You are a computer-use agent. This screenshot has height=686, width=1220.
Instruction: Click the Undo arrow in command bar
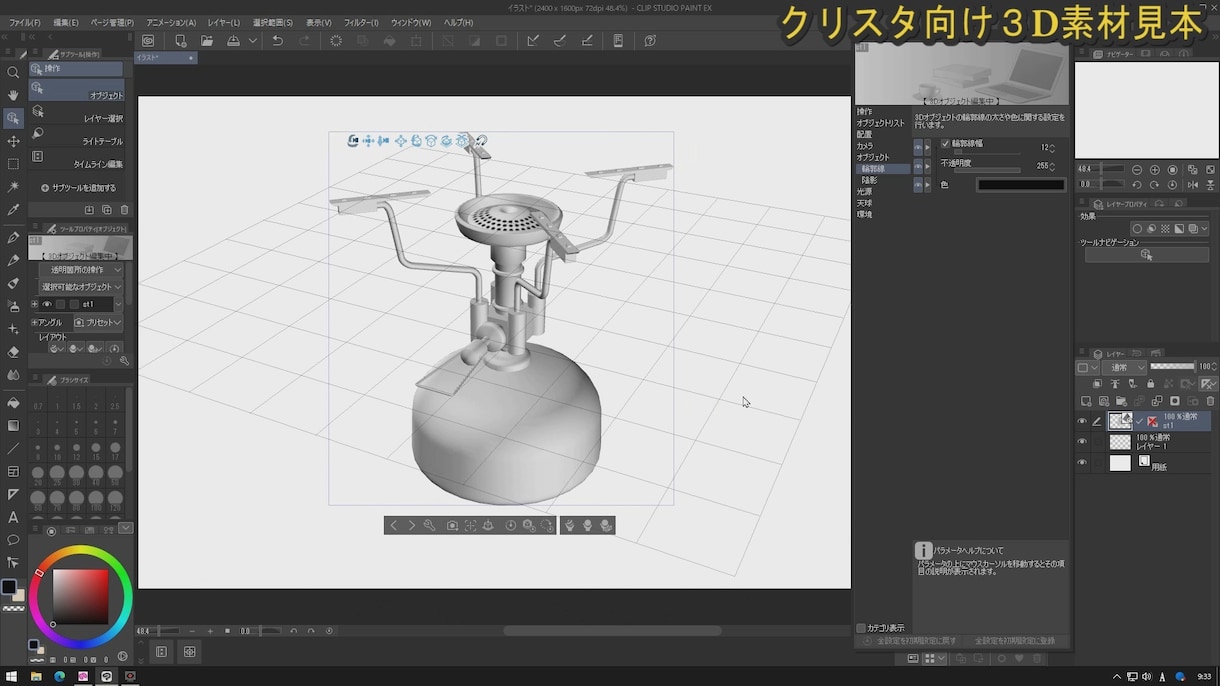click(x=277, y=41)
